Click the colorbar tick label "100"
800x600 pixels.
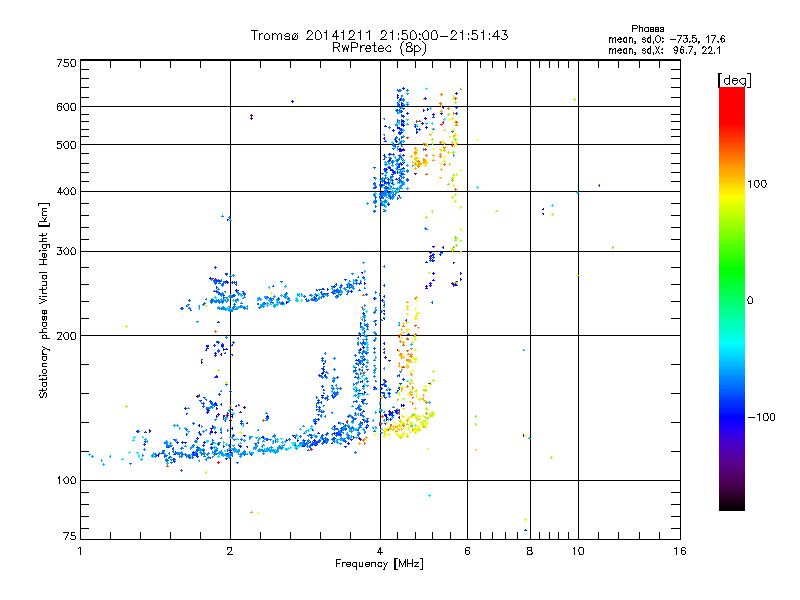click(x=757, y=184)
